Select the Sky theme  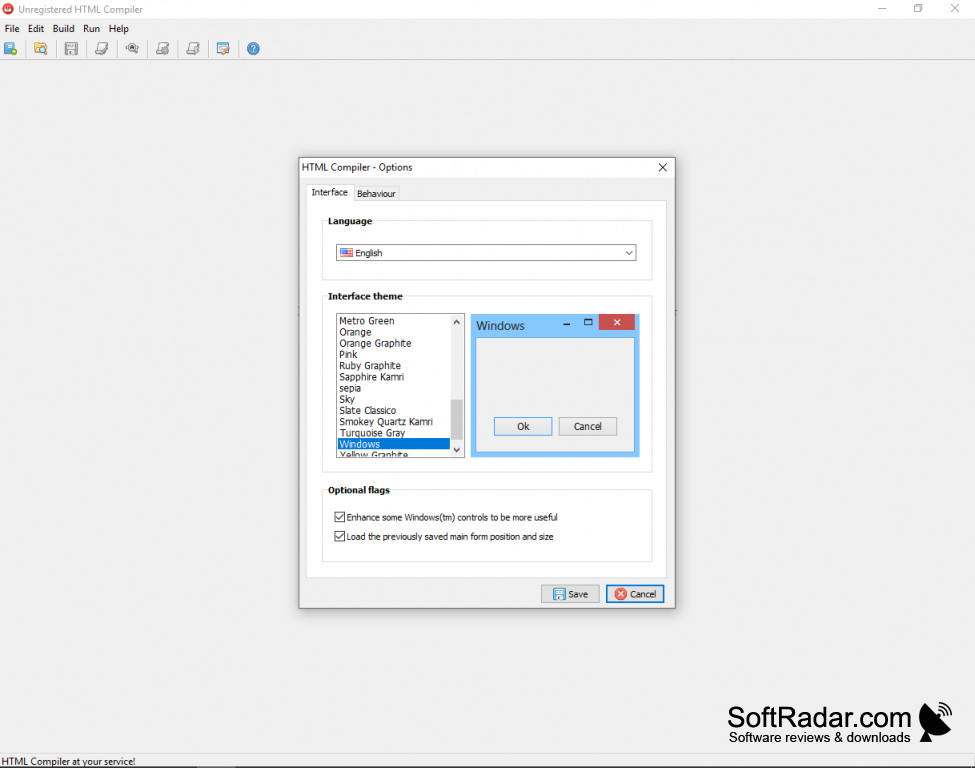393,399
